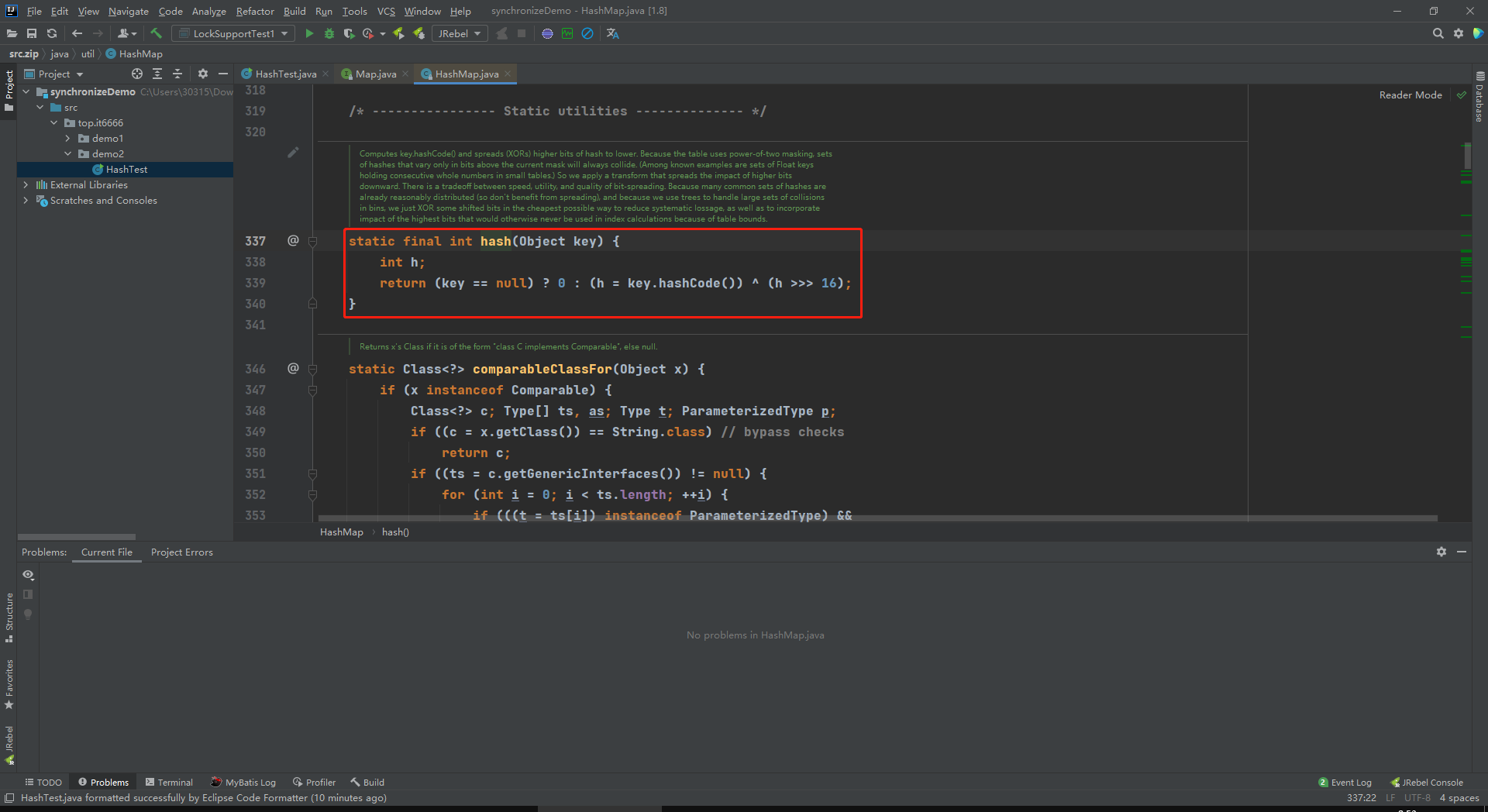Switch to HashTest.java editor tab
This screenshot has height=812, width=1488.
pos(285,74)
